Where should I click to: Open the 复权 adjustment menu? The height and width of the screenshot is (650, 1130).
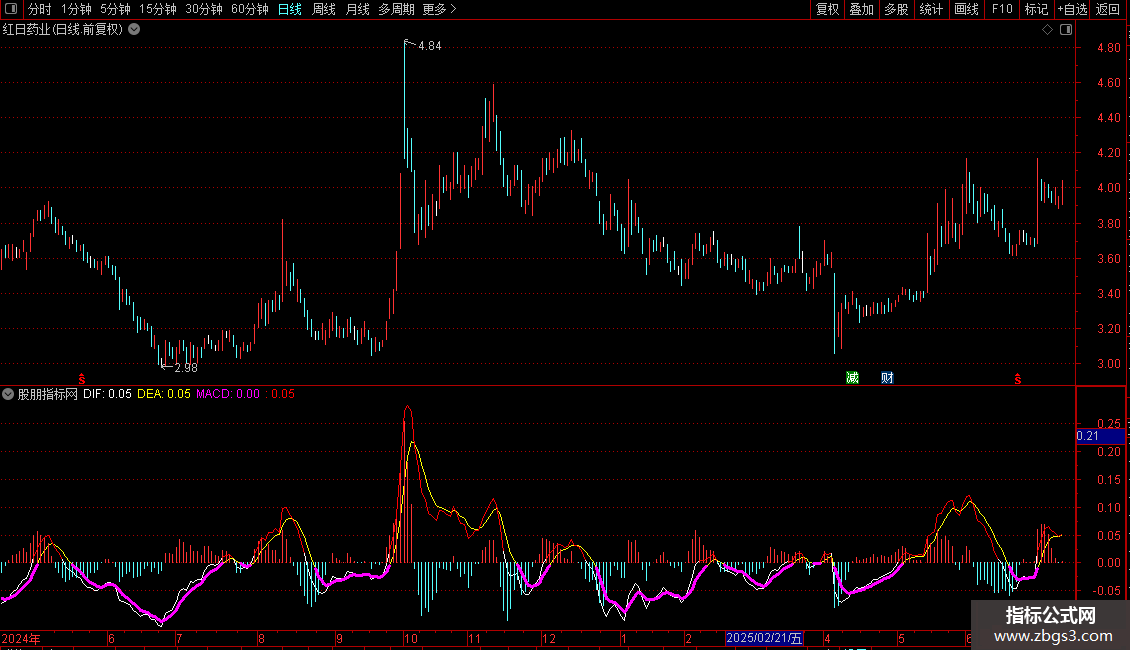[827, 9]
